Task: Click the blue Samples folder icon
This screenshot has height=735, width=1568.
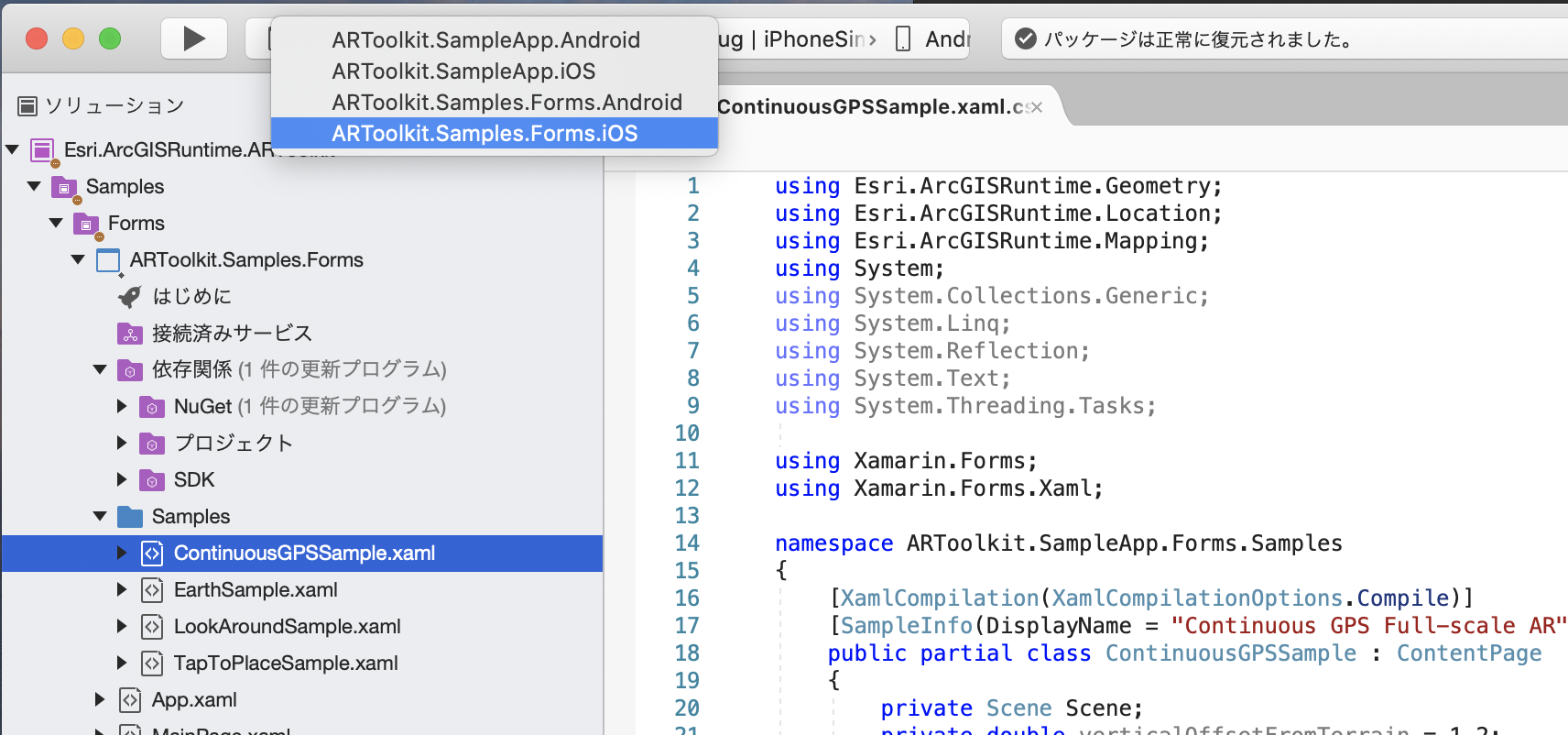Action: [x=130, y=517]
